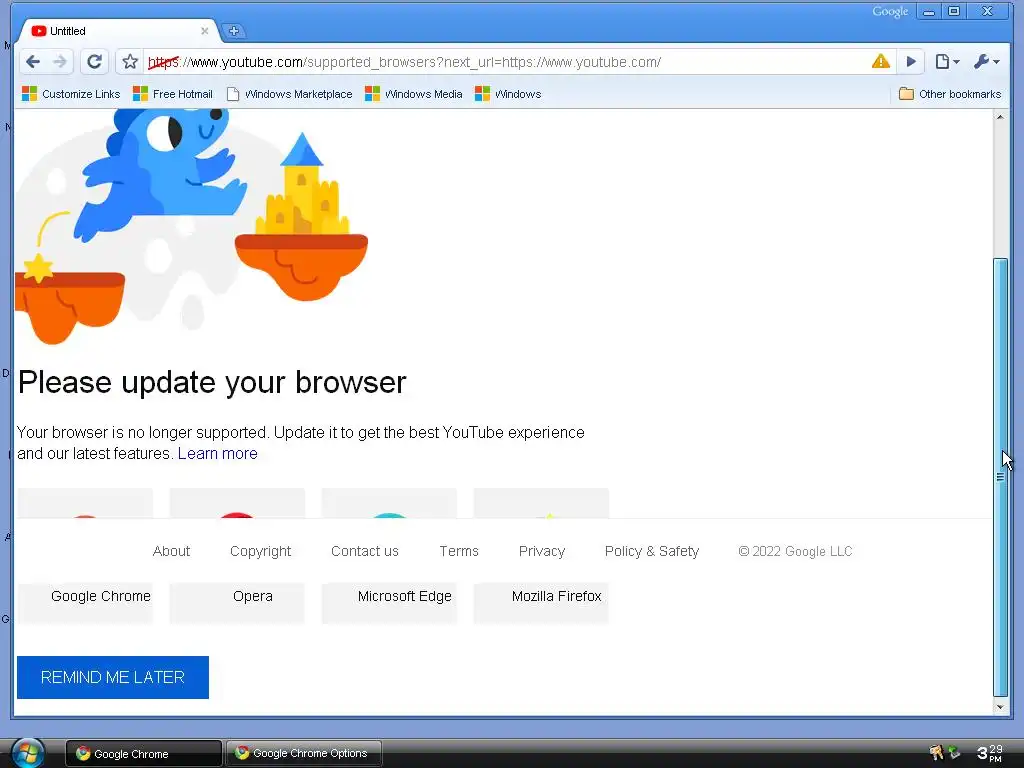Switch to the Google Chrome Options taskbar window
This screenshot has width=1024, height=768.
(304, 754)
